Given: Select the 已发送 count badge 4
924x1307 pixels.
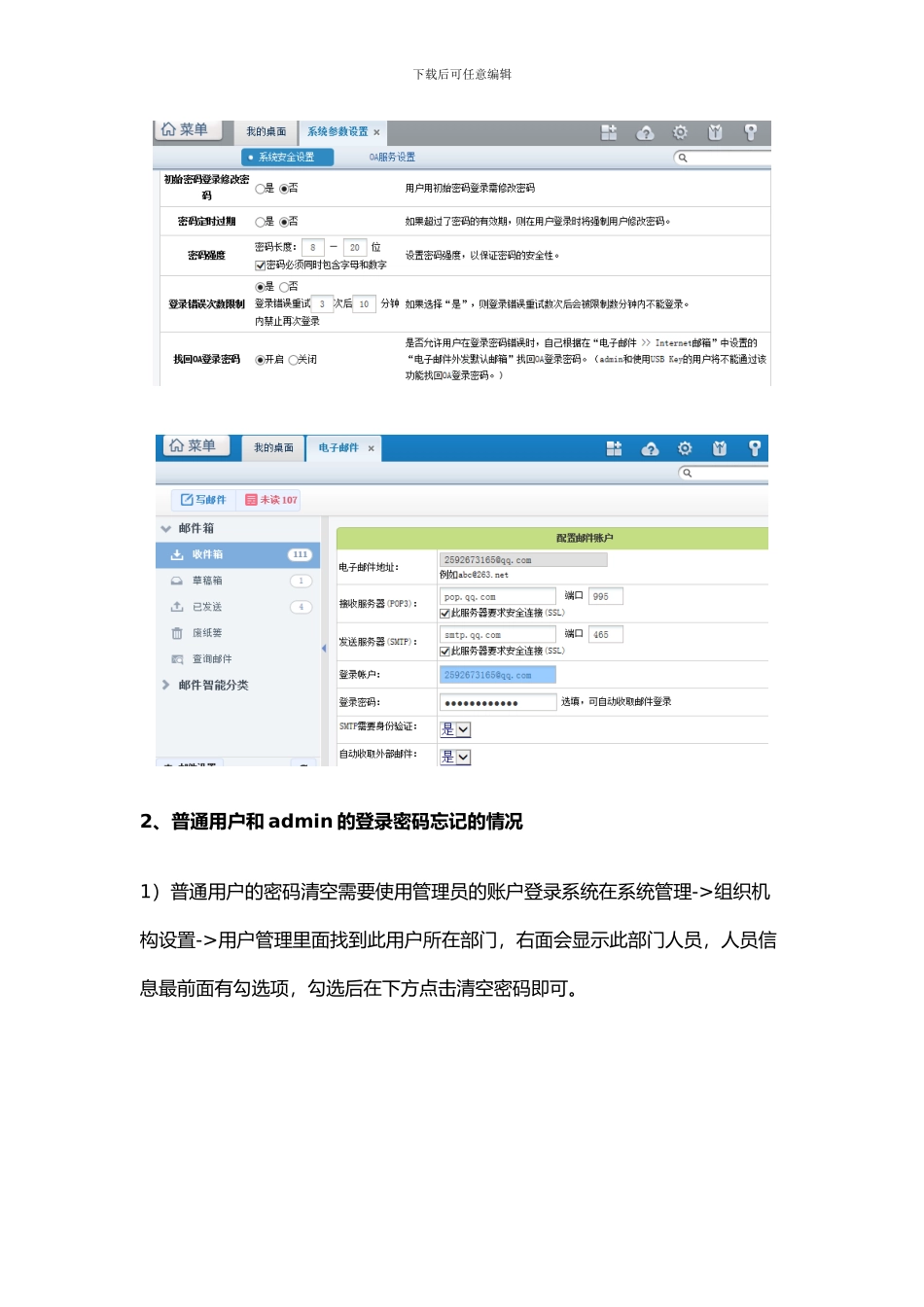Looking at the screenshot, I should point(301,607).
